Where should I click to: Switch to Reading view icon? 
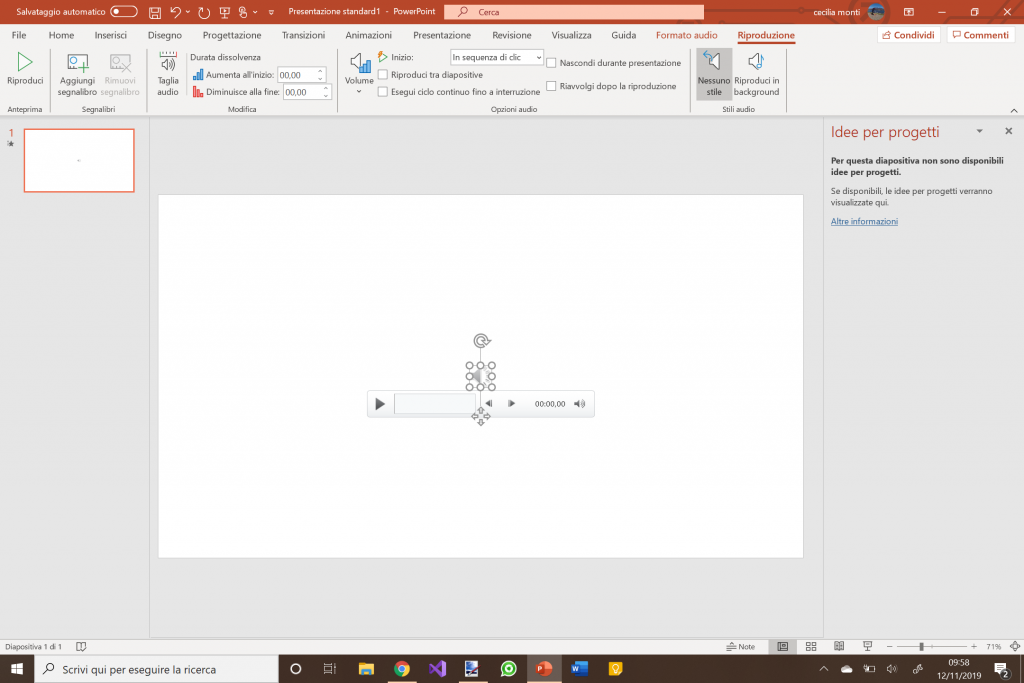click(839, 646)
